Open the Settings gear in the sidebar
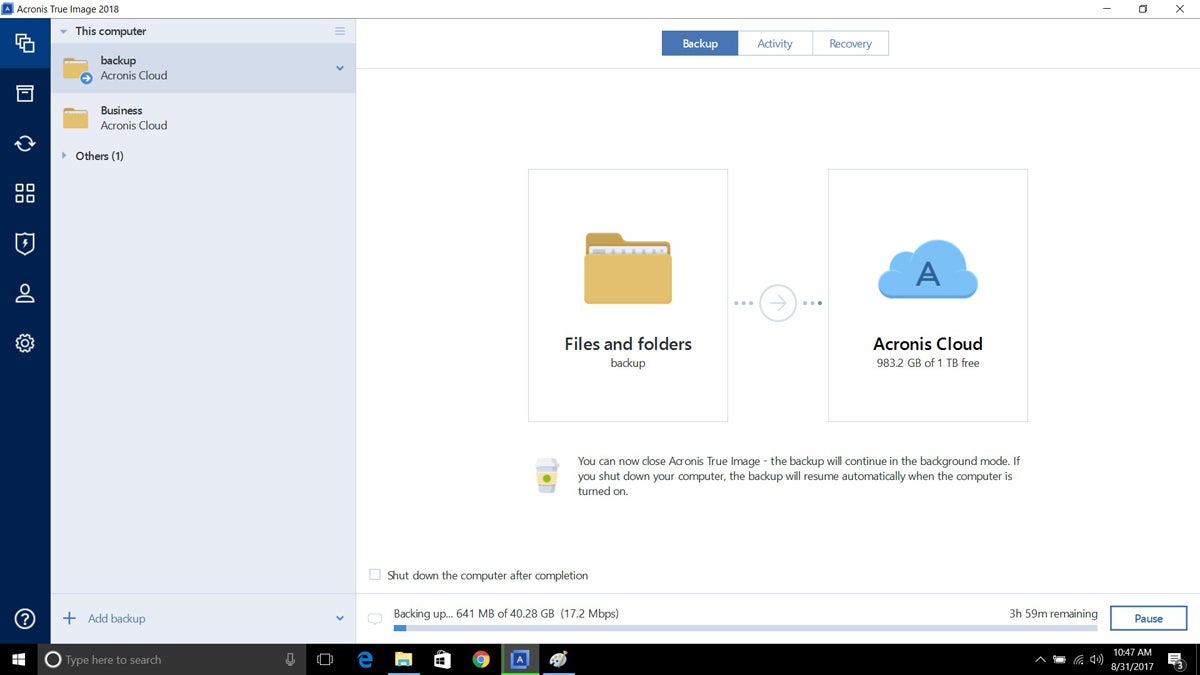1200x675 pixels. tap(25, 343)
